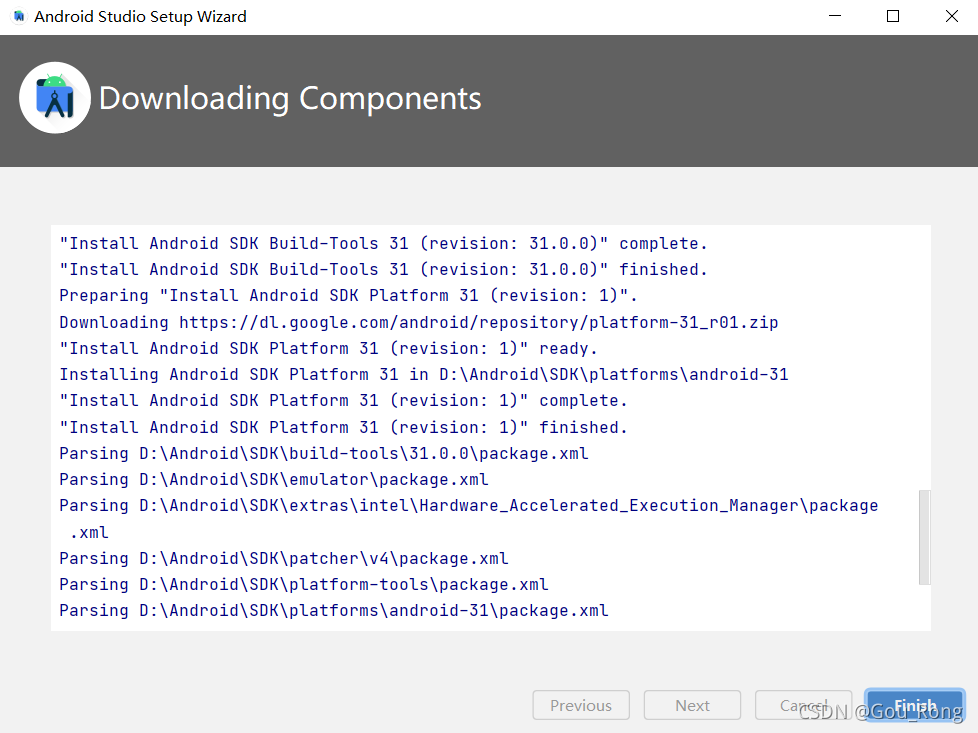Click the log panel vertical scrollbar thumb
Viewport: 978px width, 733px height.
(x=924, y=537)
